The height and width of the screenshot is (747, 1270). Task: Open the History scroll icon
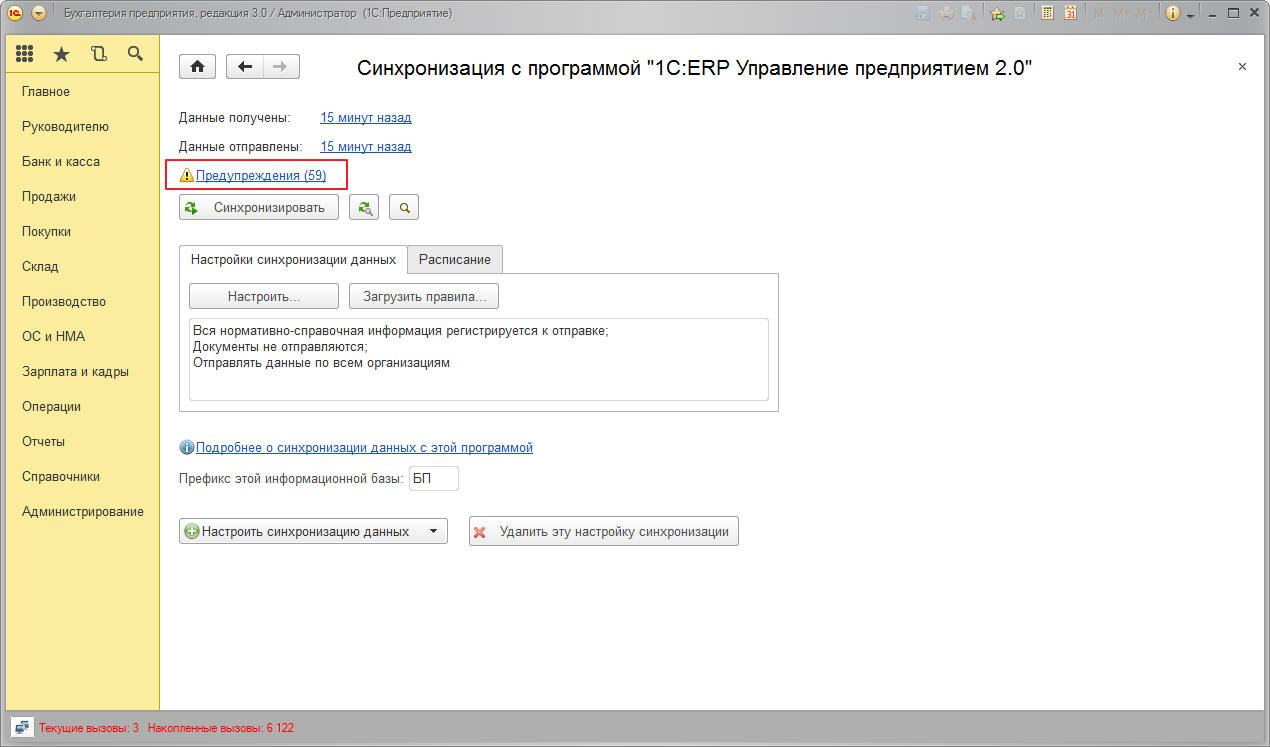click(98, 54)
